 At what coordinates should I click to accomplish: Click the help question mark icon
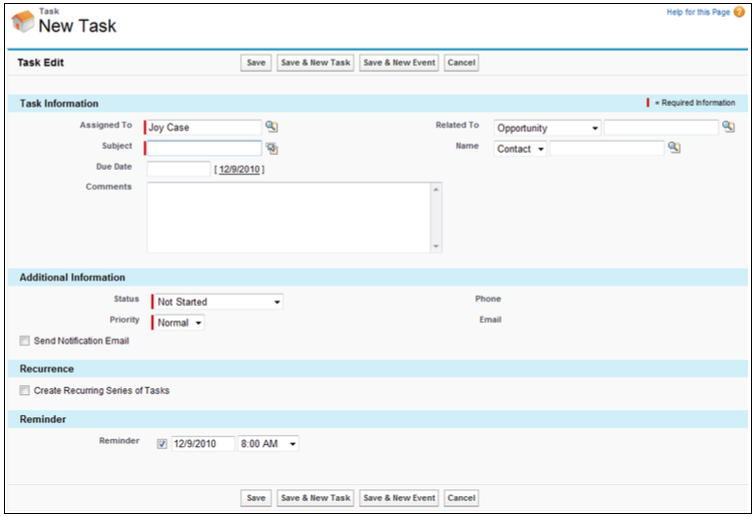coord(739,12)
